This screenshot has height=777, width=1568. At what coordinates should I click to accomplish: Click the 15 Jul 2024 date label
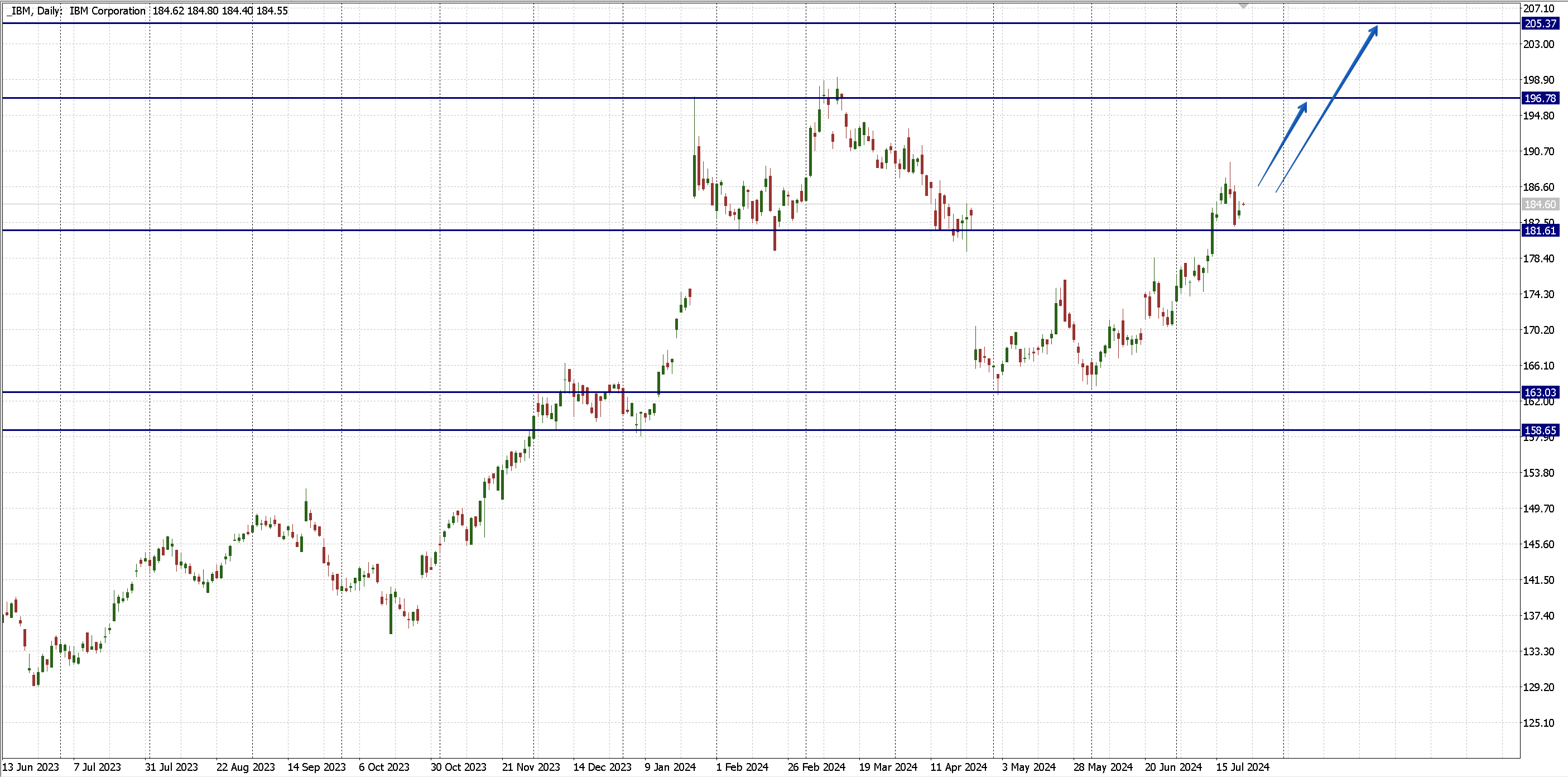tap(1243, 768)
